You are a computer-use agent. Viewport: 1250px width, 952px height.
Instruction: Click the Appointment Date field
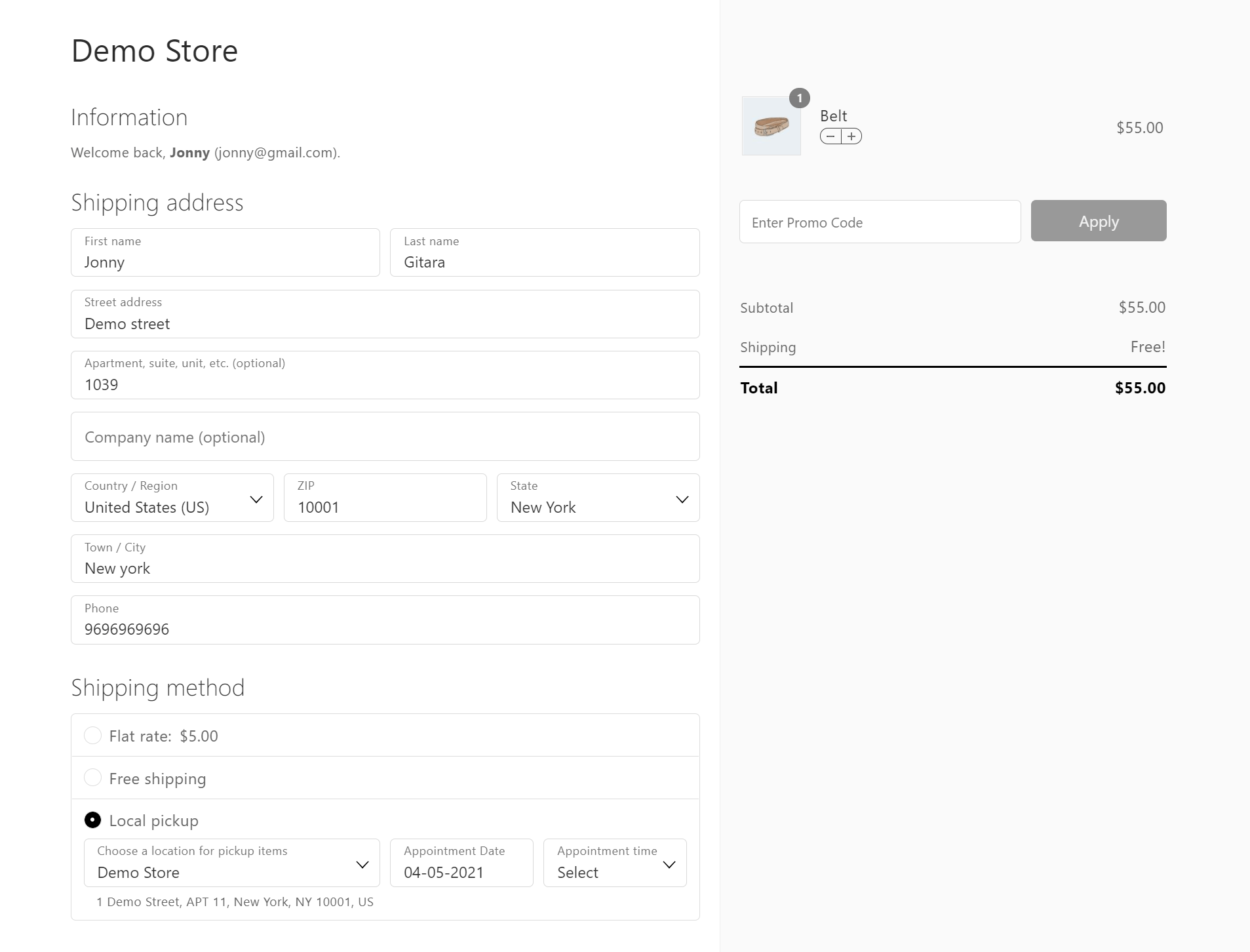461,863
